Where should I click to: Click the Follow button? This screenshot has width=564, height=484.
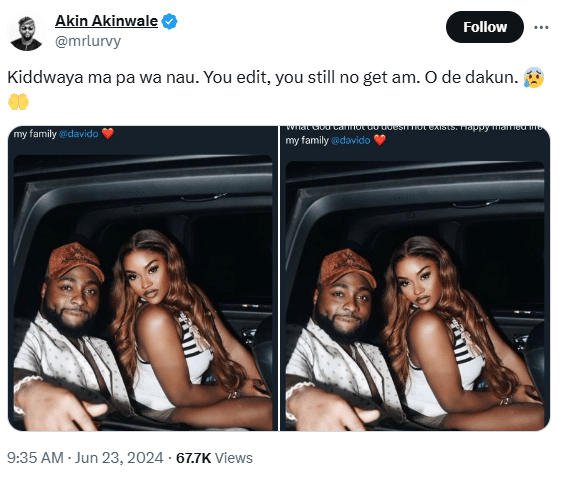[x=485, y=27]
